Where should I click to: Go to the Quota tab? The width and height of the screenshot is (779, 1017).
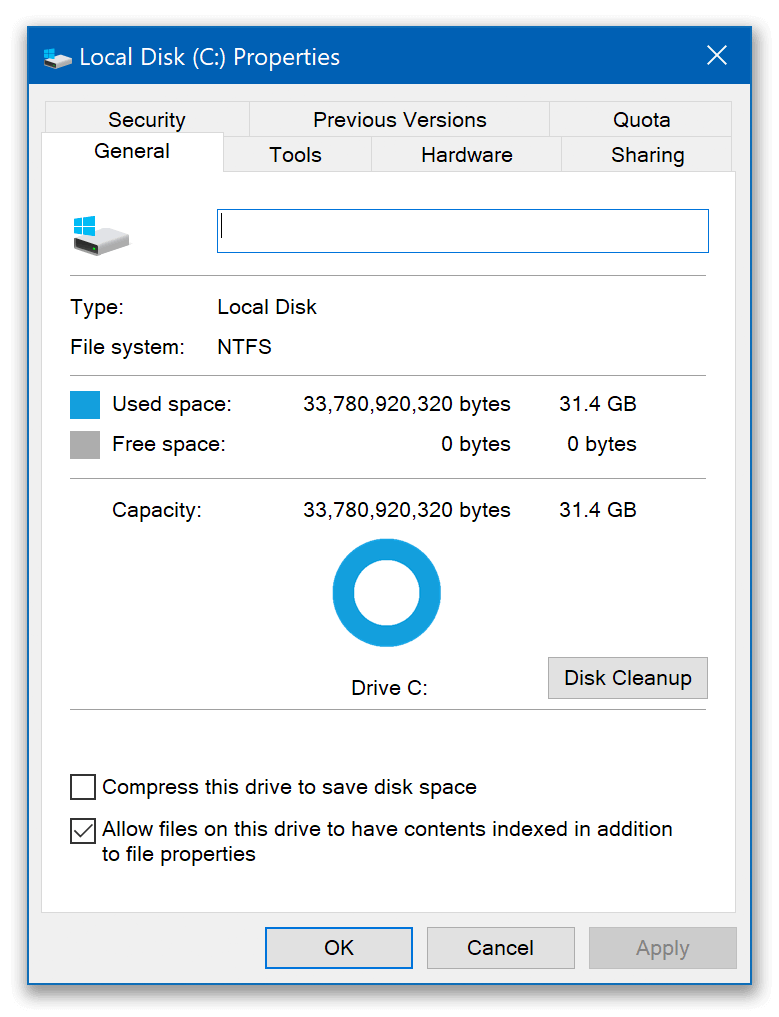click(641, 120)
